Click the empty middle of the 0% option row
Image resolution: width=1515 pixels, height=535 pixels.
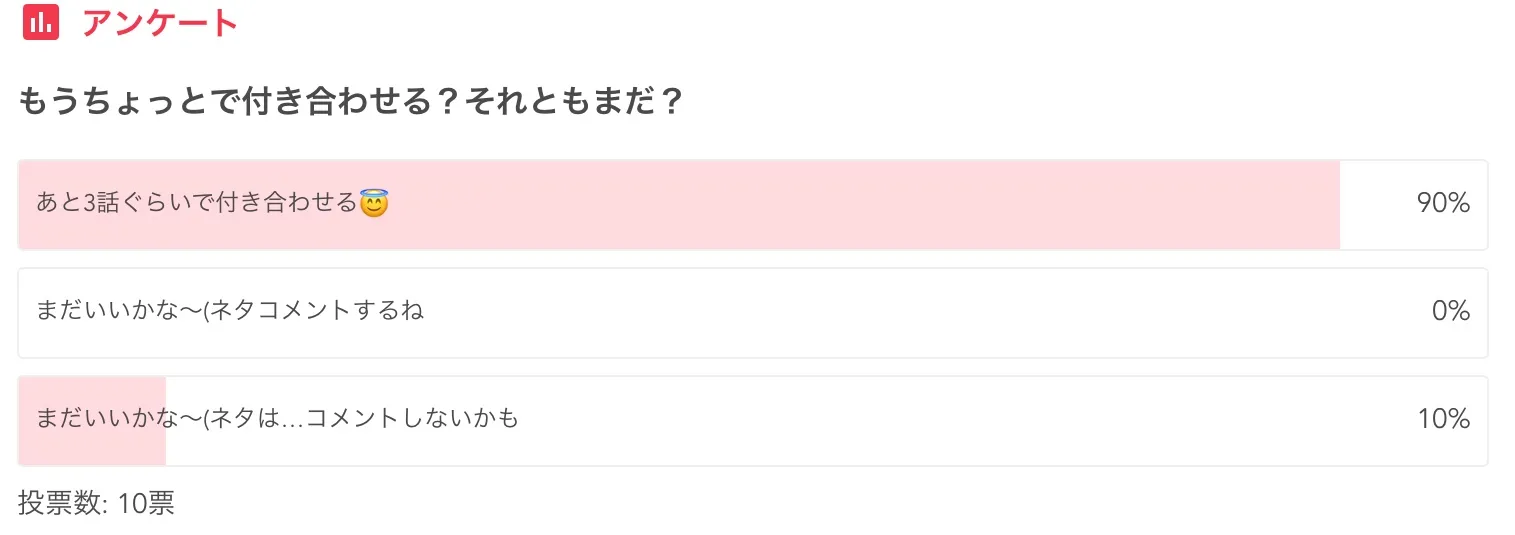pos(900,312)
